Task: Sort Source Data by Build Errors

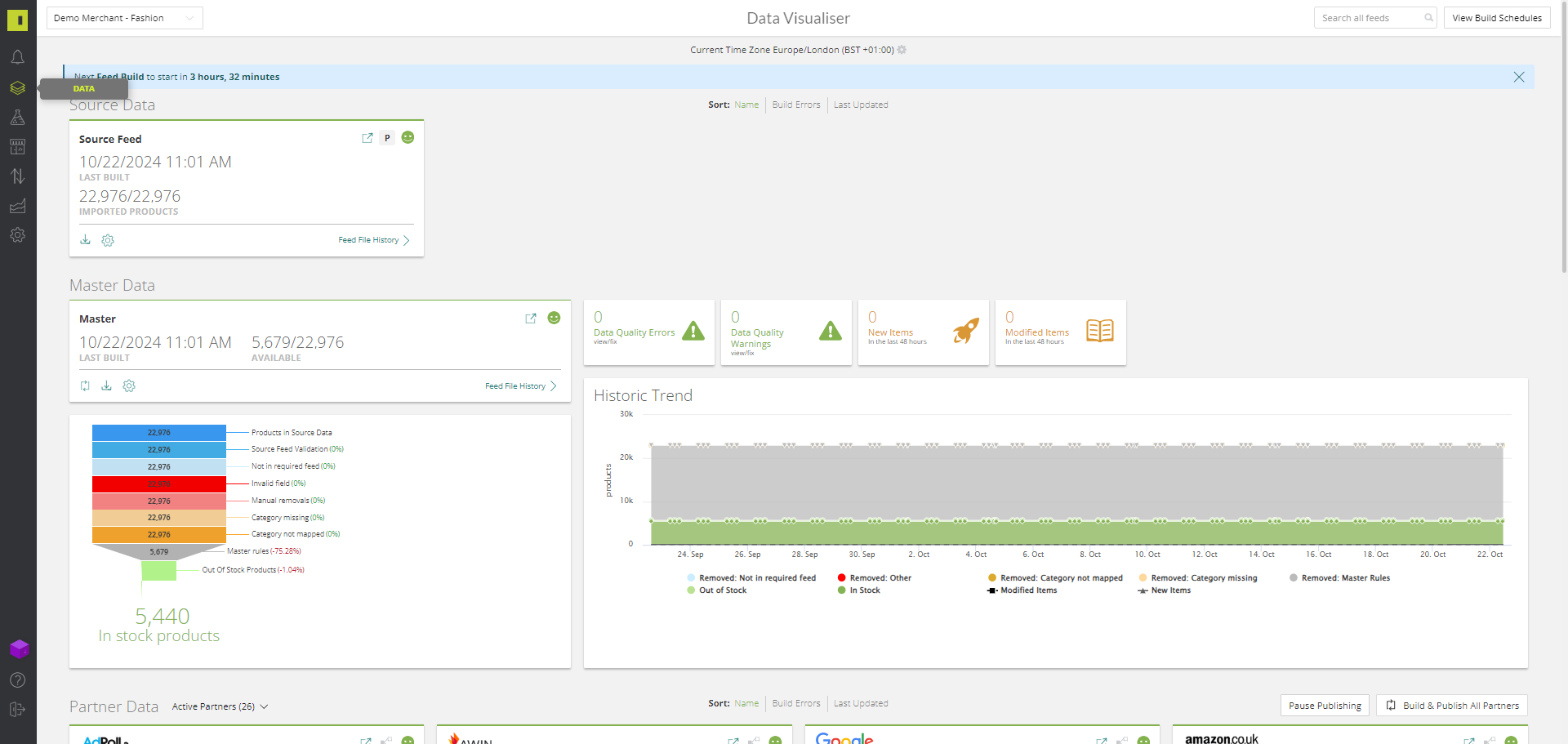Action: pos(795,105)
